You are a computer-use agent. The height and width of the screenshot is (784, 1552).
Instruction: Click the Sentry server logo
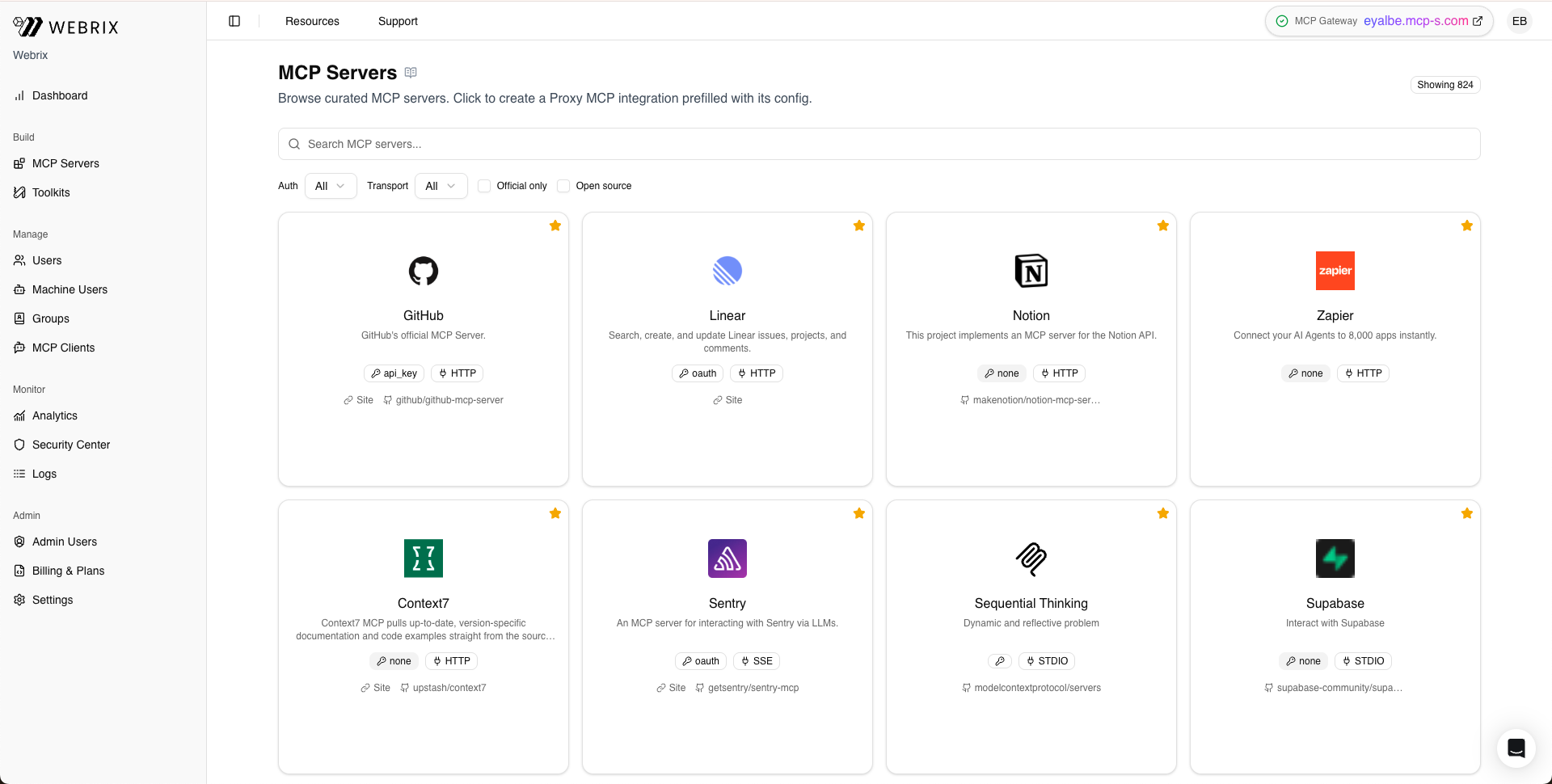click(727, 558)
